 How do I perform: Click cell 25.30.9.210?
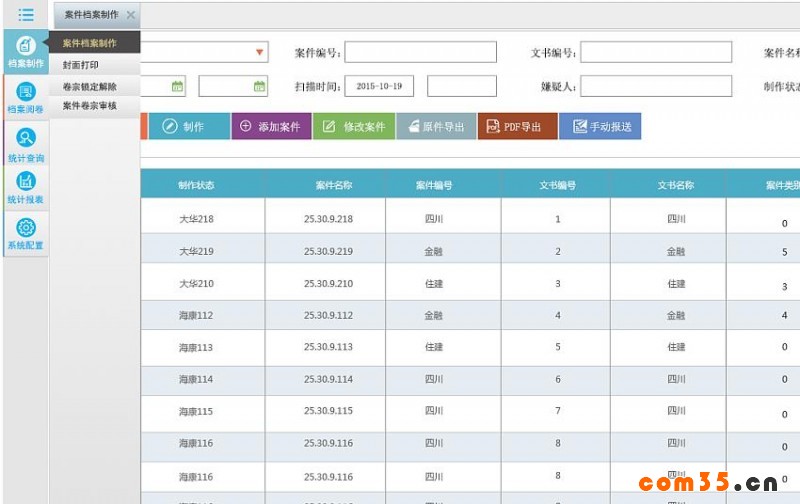click(328, 283)
